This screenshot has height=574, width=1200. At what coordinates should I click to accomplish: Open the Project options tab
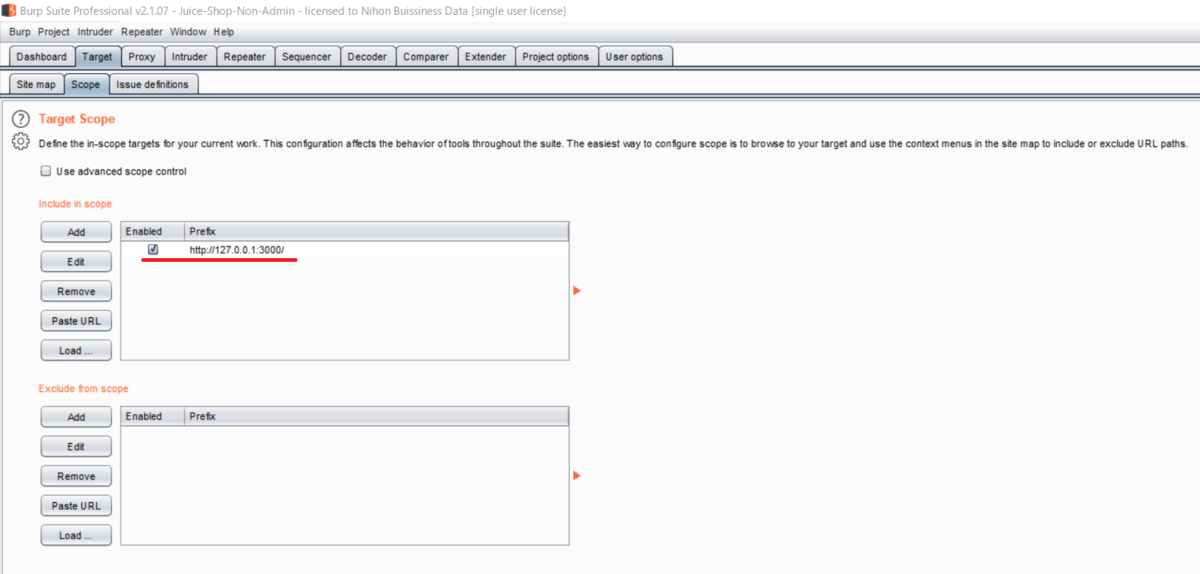[556, 57]
